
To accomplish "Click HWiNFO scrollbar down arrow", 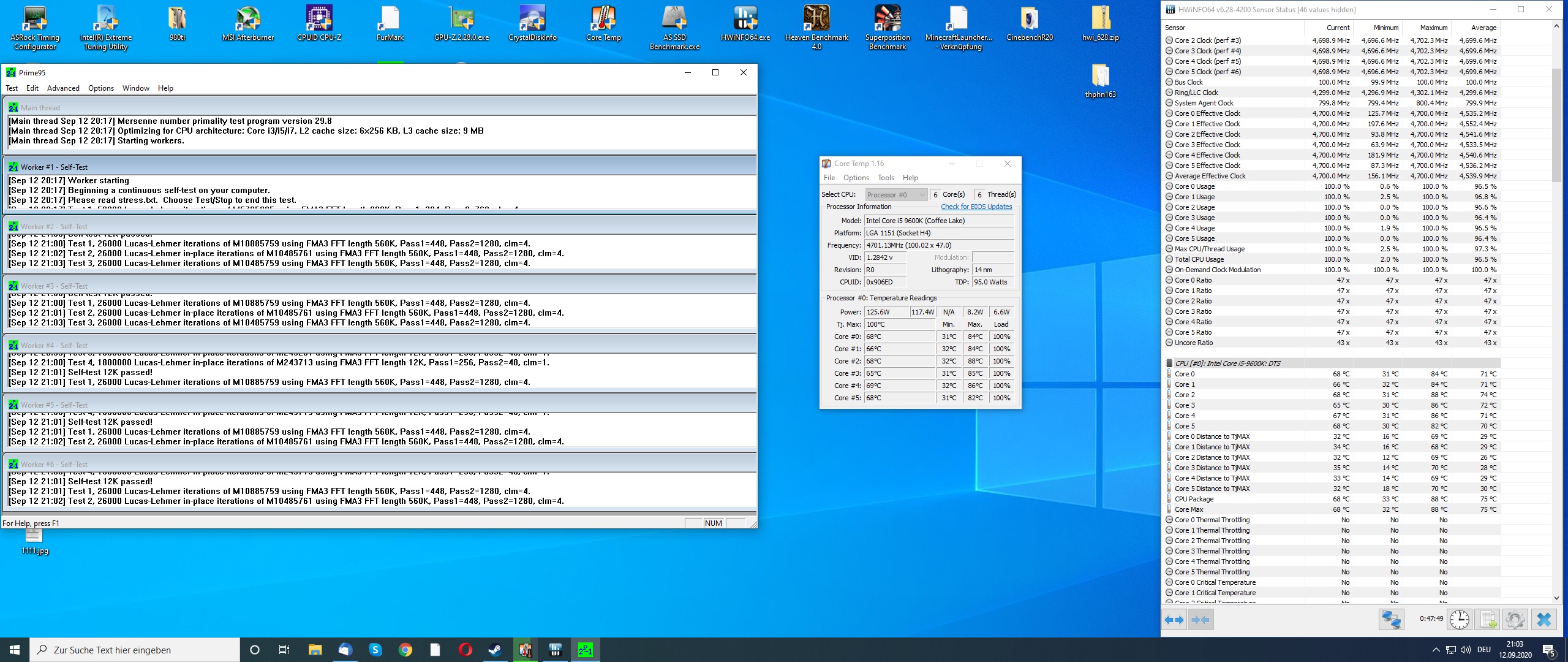I will (1556, 598).
